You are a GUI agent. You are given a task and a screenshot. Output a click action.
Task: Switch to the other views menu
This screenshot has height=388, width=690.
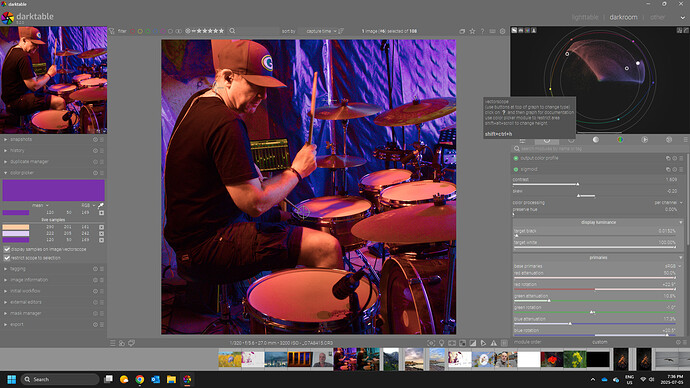click(x=657, y=17)
